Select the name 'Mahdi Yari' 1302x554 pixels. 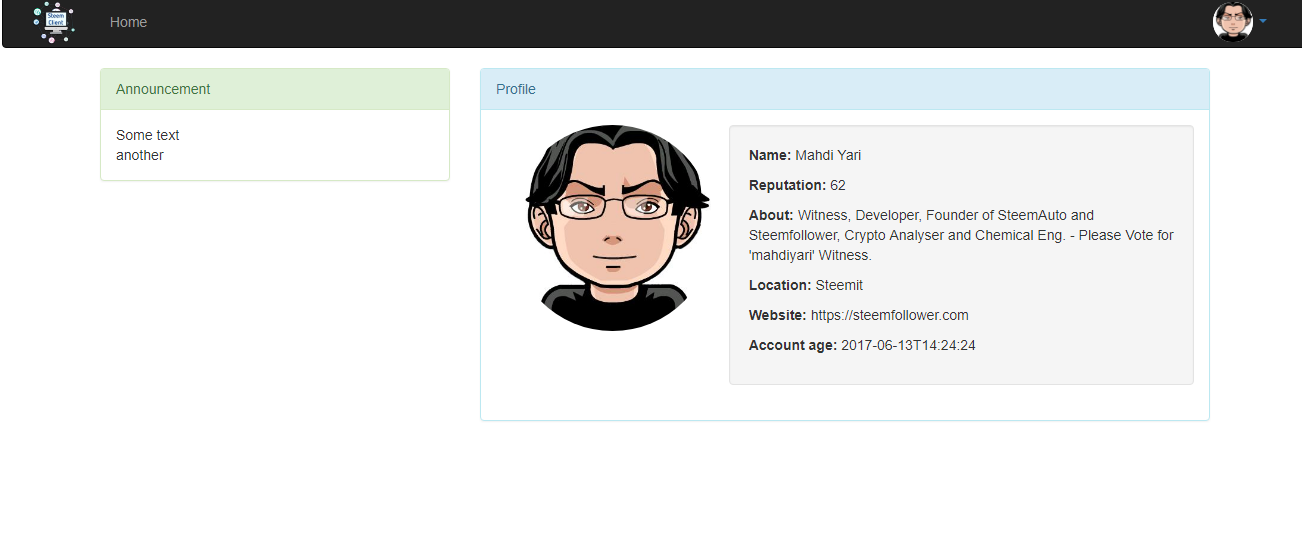coord(828,155)
